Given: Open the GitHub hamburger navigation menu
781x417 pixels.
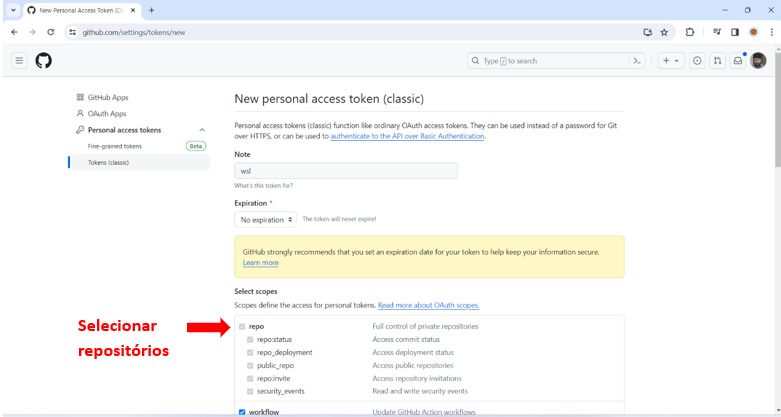Looking at the screenshot, I should (x=19, y=61).
